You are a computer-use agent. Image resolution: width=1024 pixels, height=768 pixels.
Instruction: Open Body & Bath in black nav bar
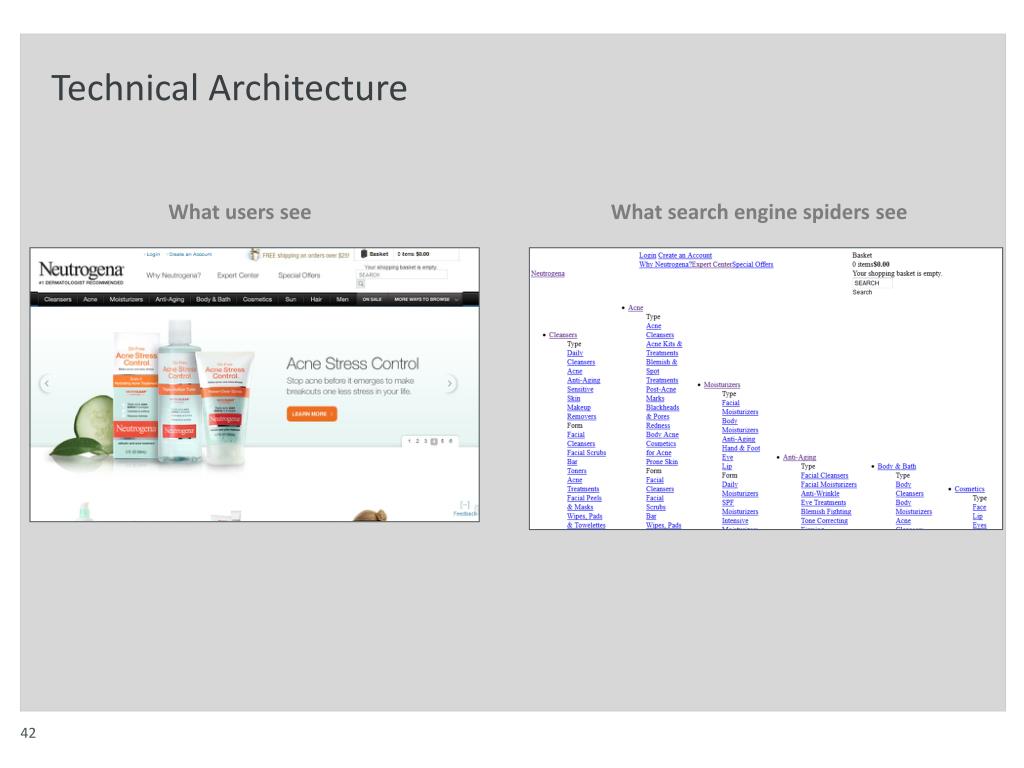coord(214,299)
